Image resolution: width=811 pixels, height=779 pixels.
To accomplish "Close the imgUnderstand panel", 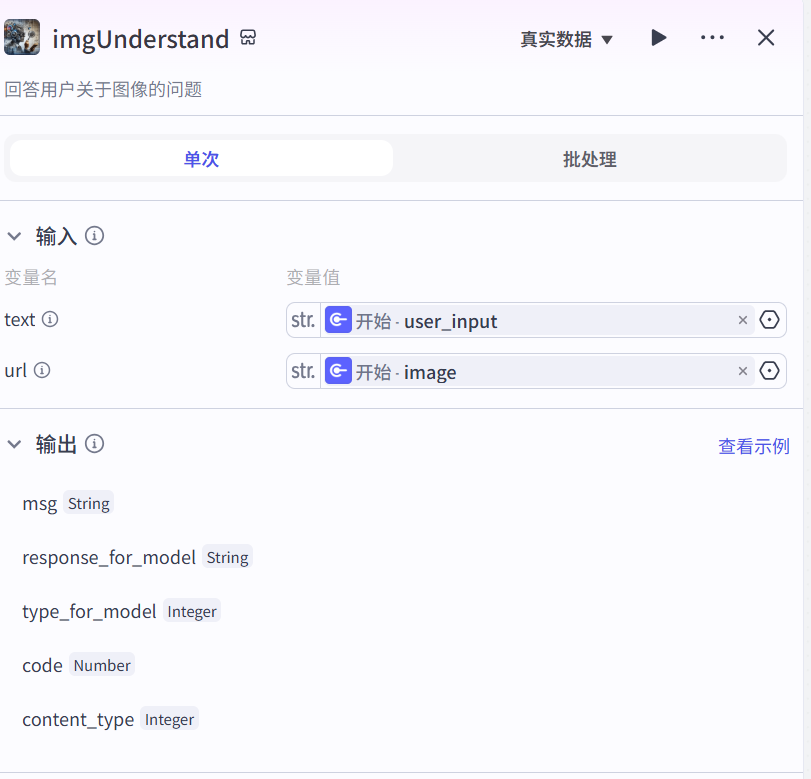I will click(x=766, y=38).
